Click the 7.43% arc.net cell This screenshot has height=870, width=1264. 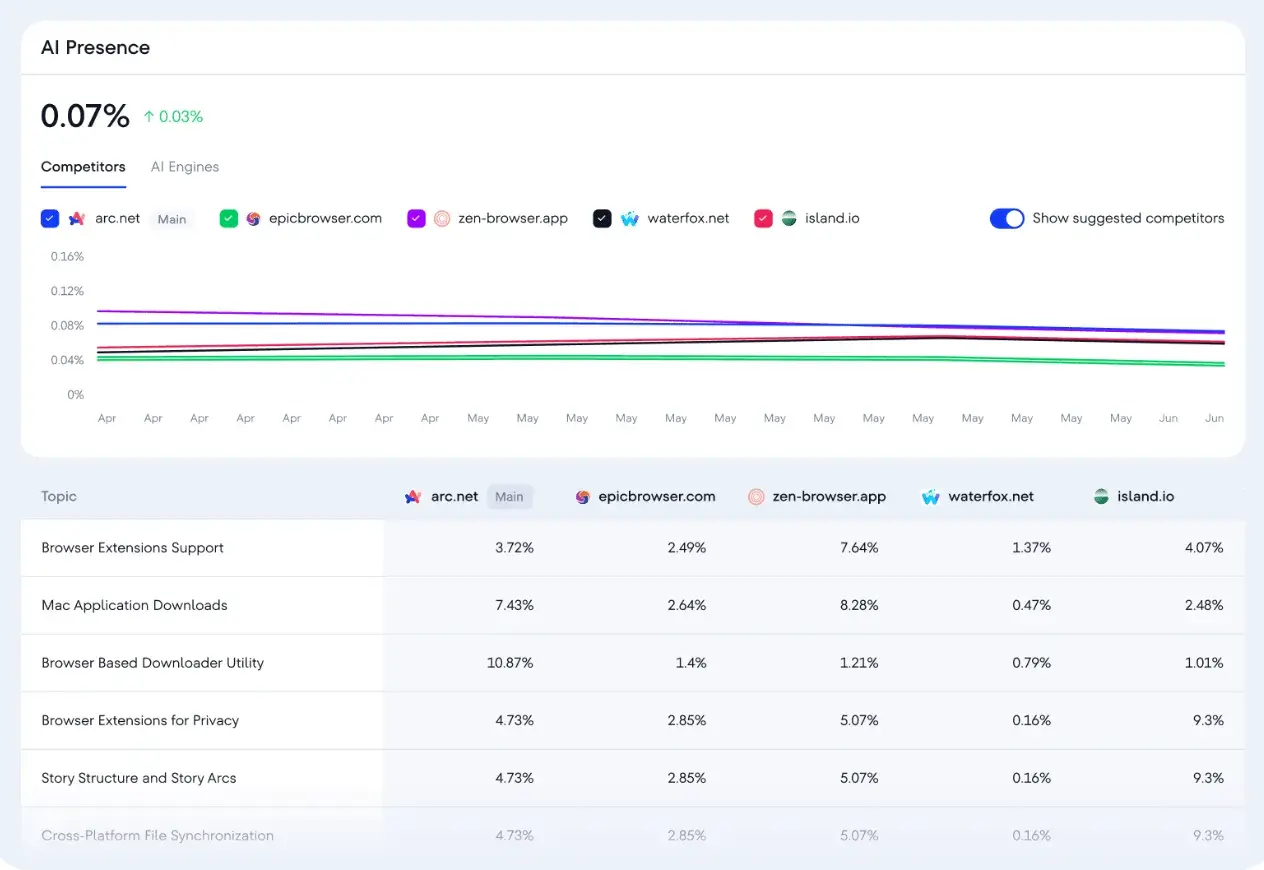514,605
